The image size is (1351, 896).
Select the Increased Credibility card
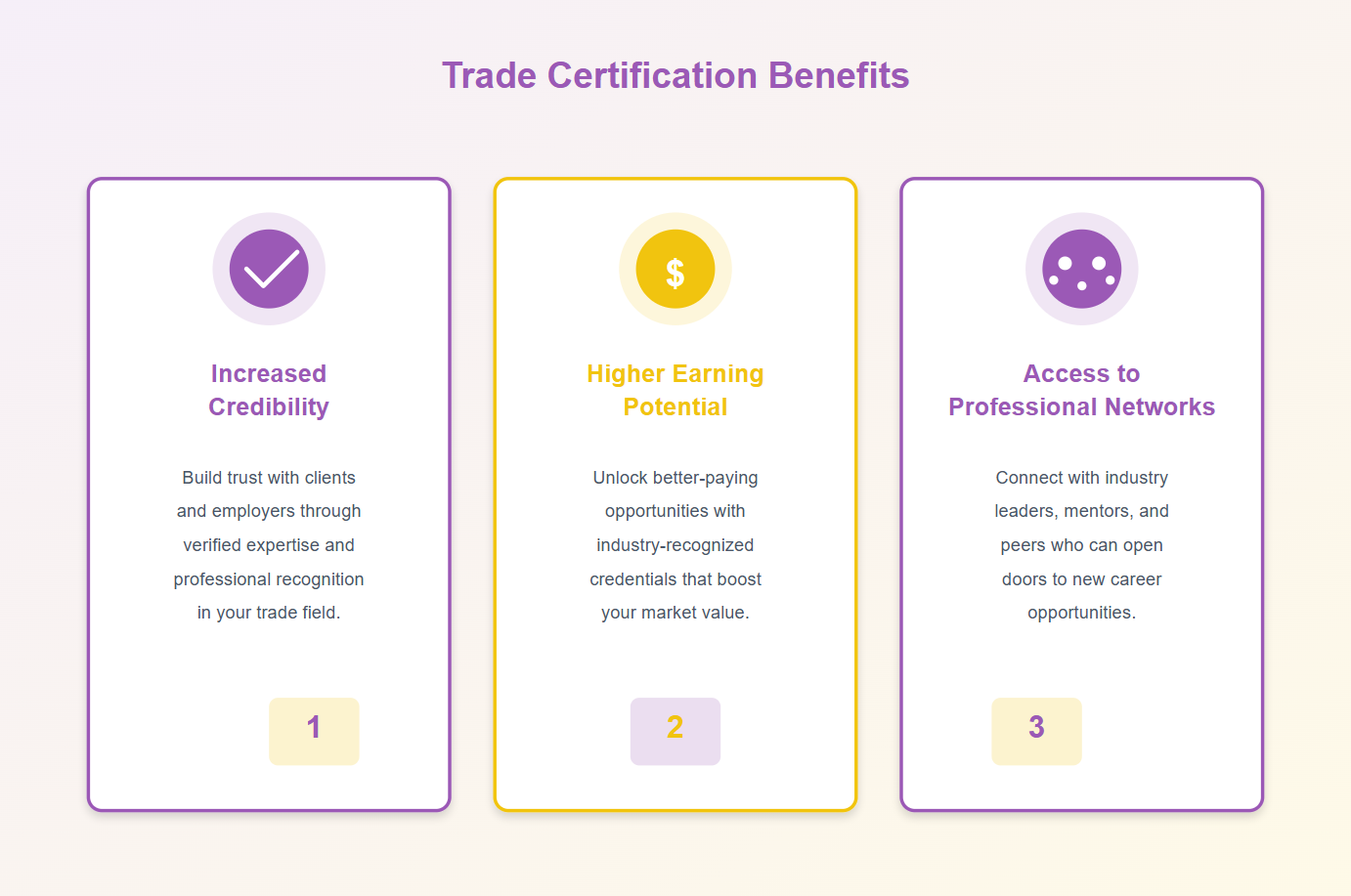[x=269, y=493]
